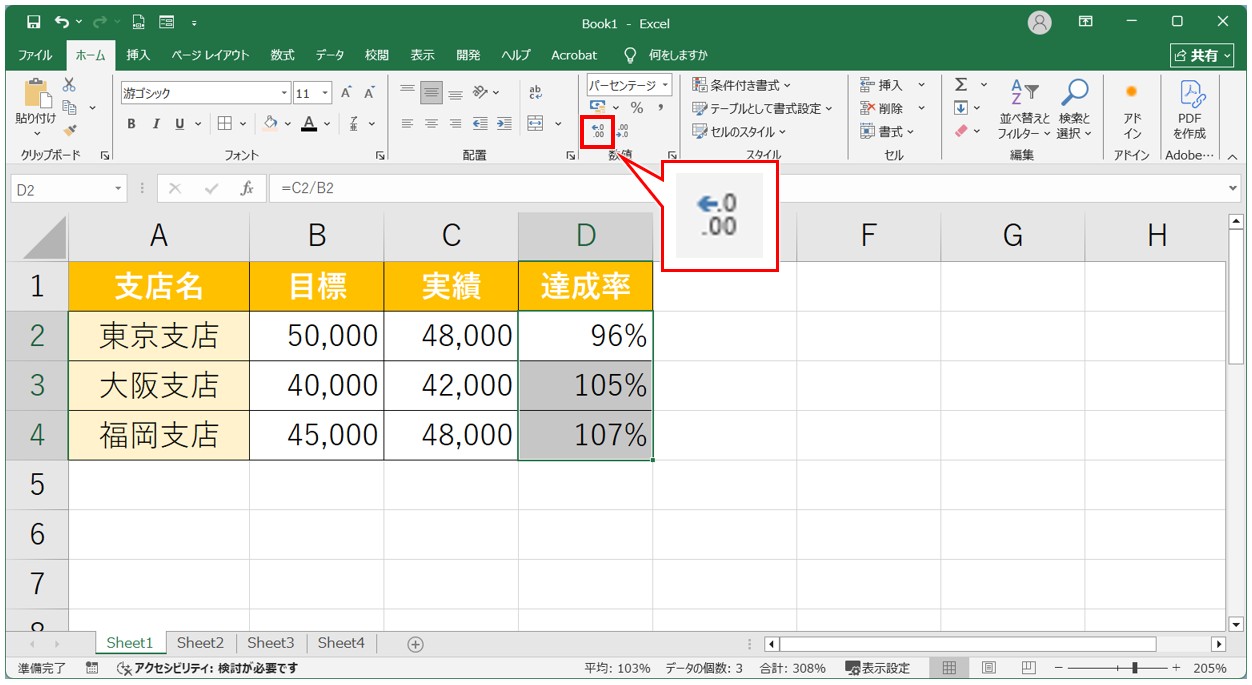Increase the indent

[503, 124]
